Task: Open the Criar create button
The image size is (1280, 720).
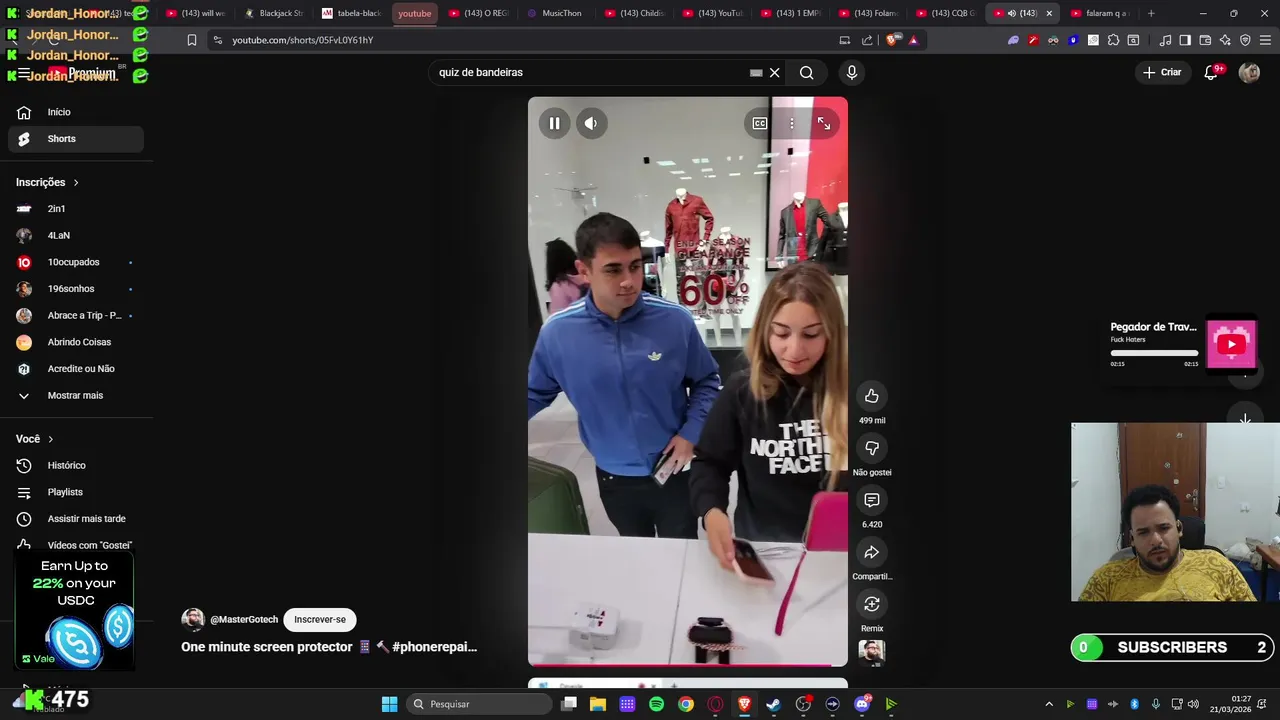Action: pos(1163,72)
